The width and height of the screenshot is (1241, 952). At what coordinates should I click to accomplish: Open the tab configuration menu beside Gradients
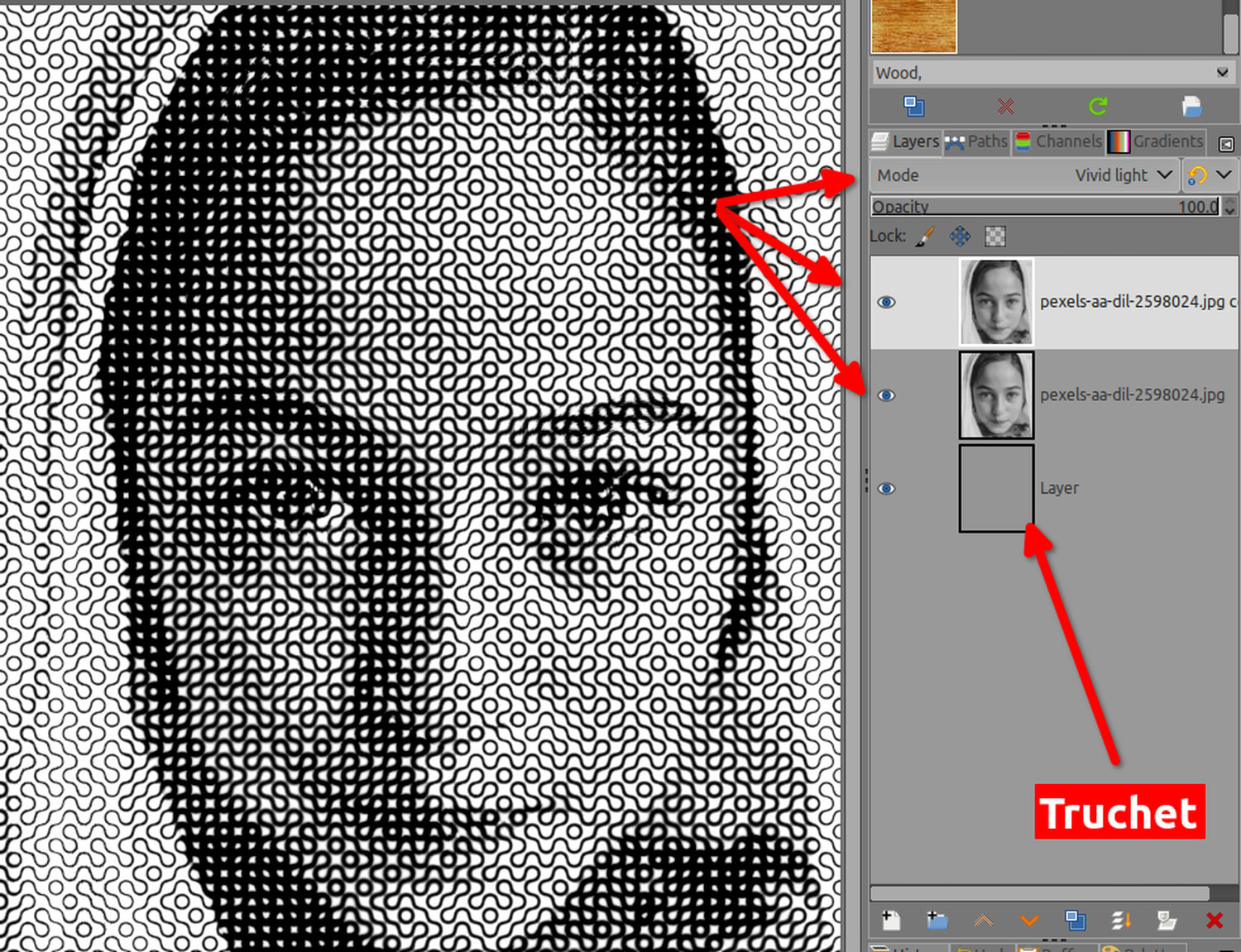point(1226,144)
